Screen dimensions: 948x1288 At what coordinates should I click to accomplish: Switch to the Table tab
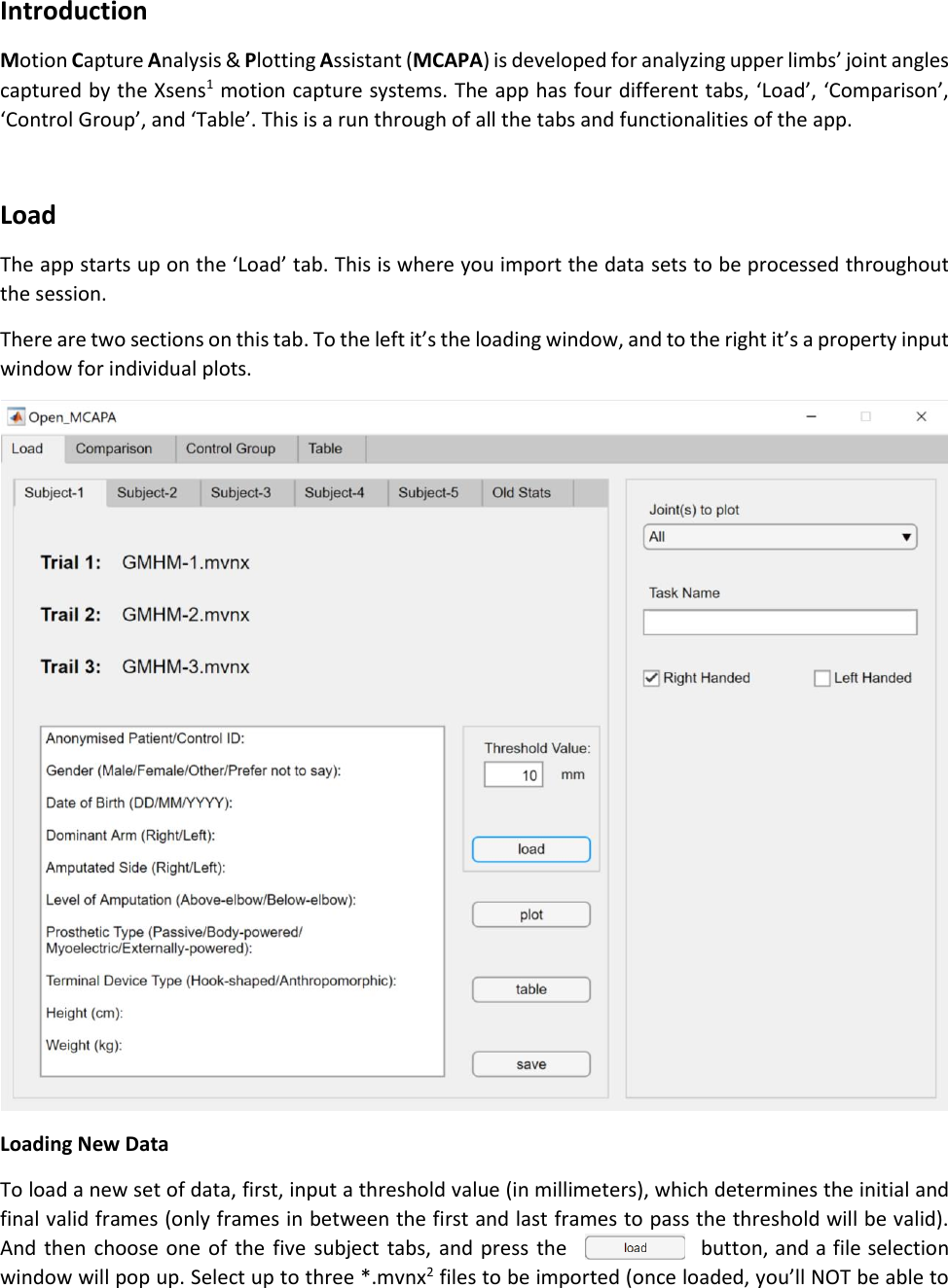(x=326, y=448)
